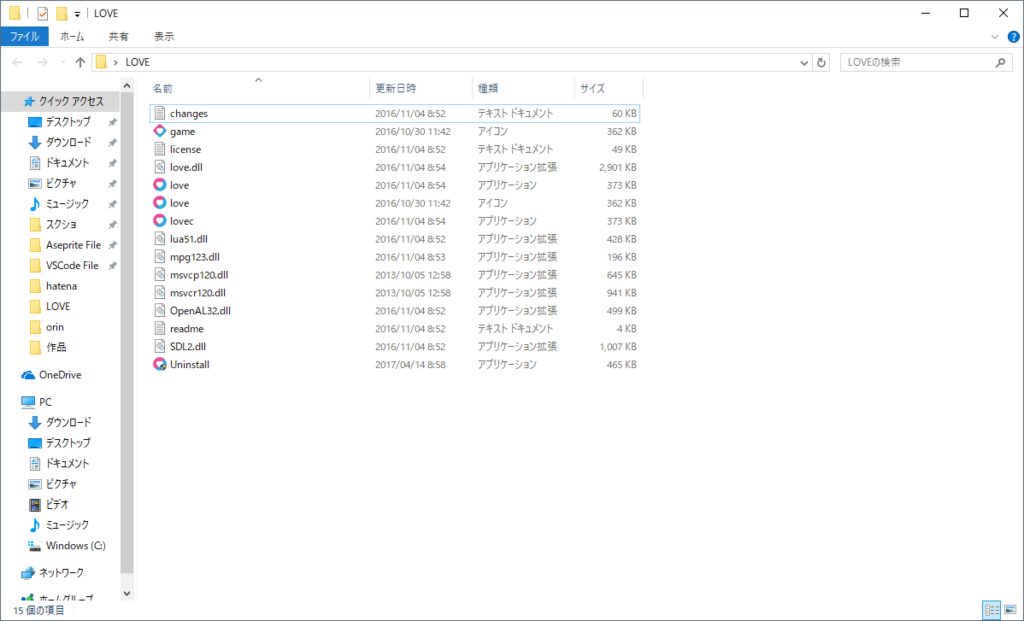Switch to the 表示 ribbon tab

(x=164, y=37)
